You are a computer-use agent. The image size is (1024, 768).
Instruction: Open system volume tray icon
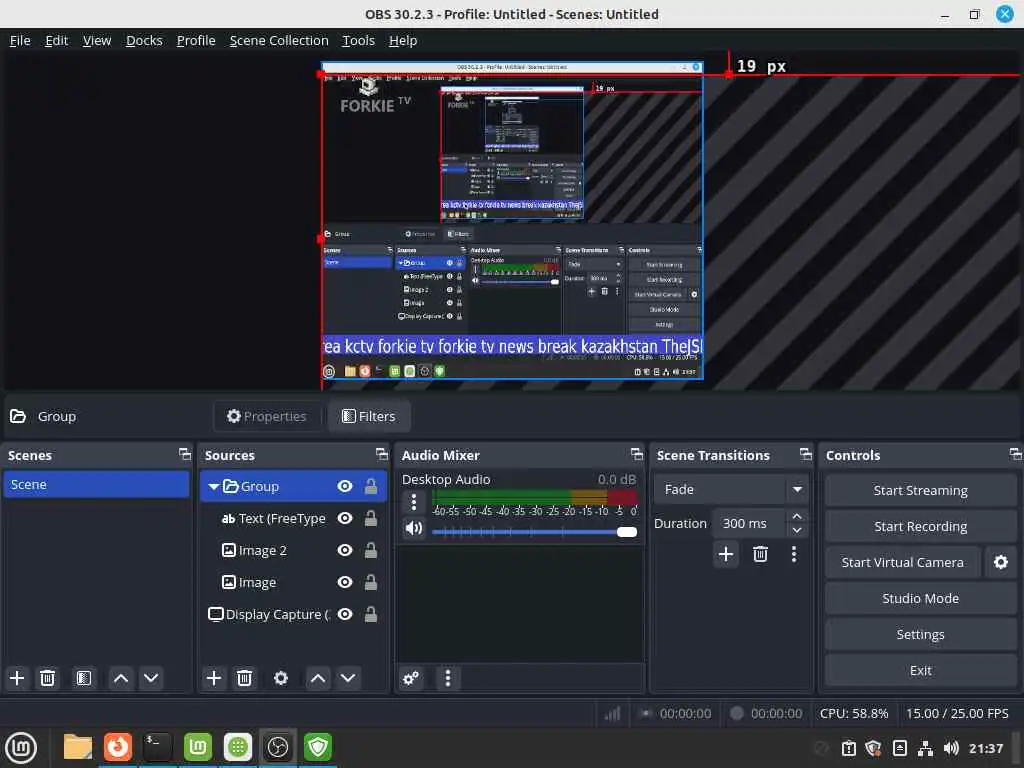(950, 748)
